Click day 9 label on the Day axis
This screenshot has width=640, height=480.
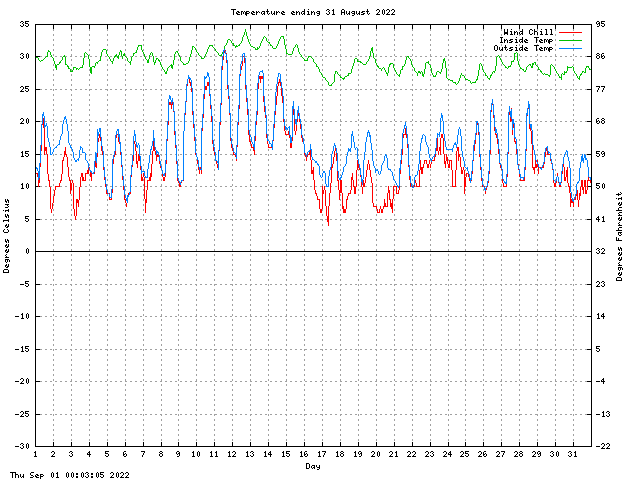(x=178, y=454)
